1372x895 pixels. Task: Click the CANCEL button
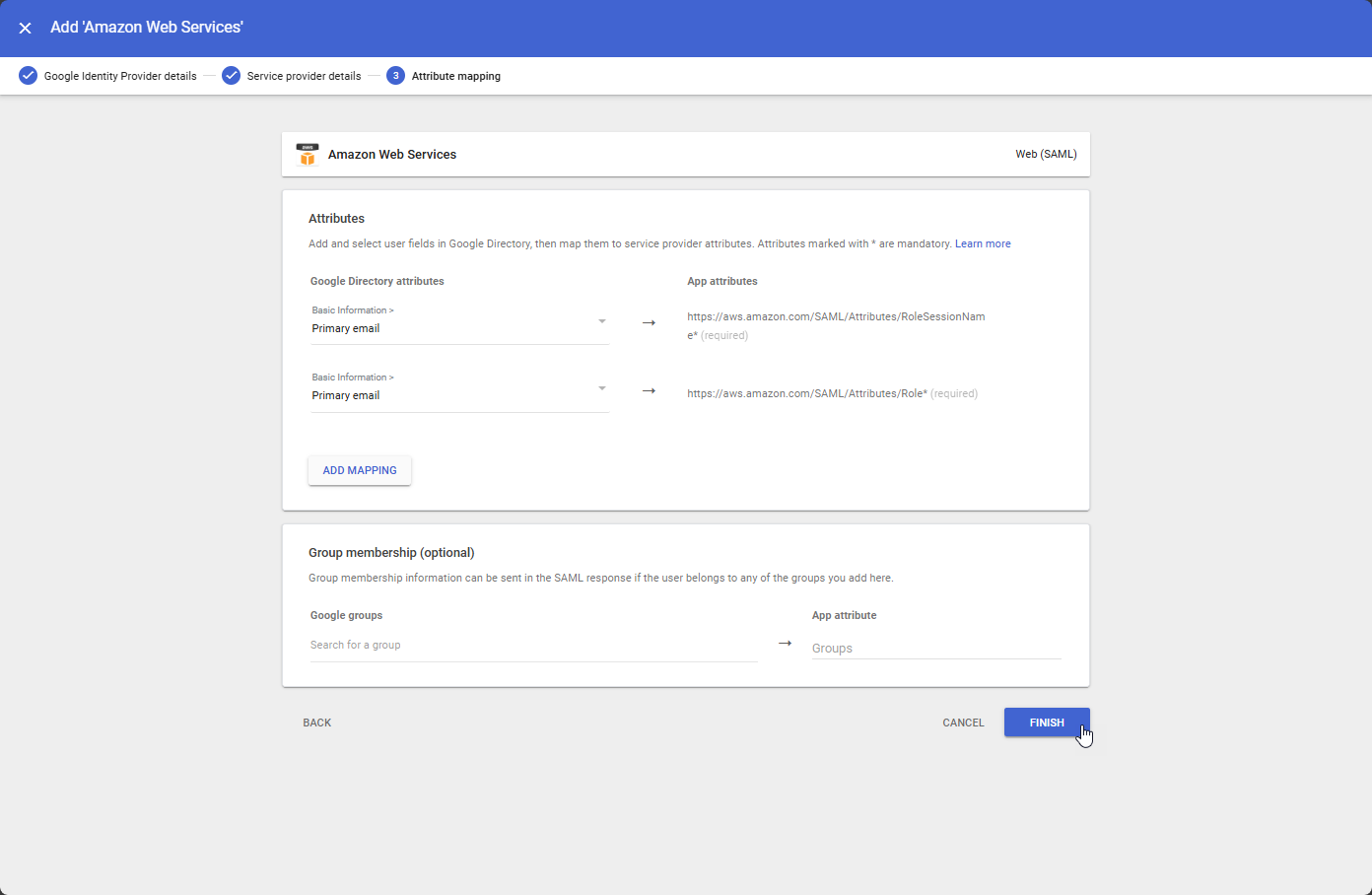pyautogui.click(x=963, y=723)
